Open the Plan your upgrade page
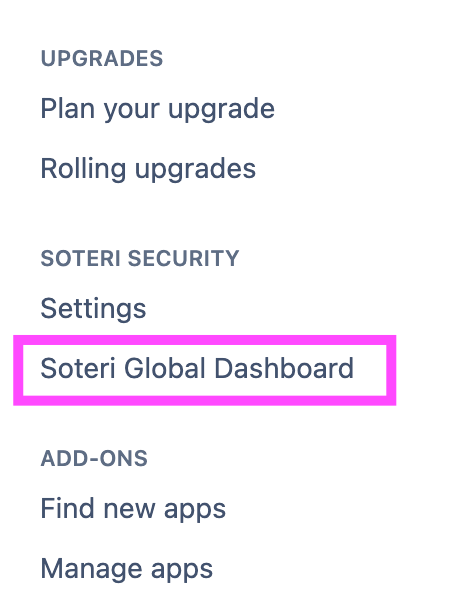The image size is (462, 603). click(157, 110)
